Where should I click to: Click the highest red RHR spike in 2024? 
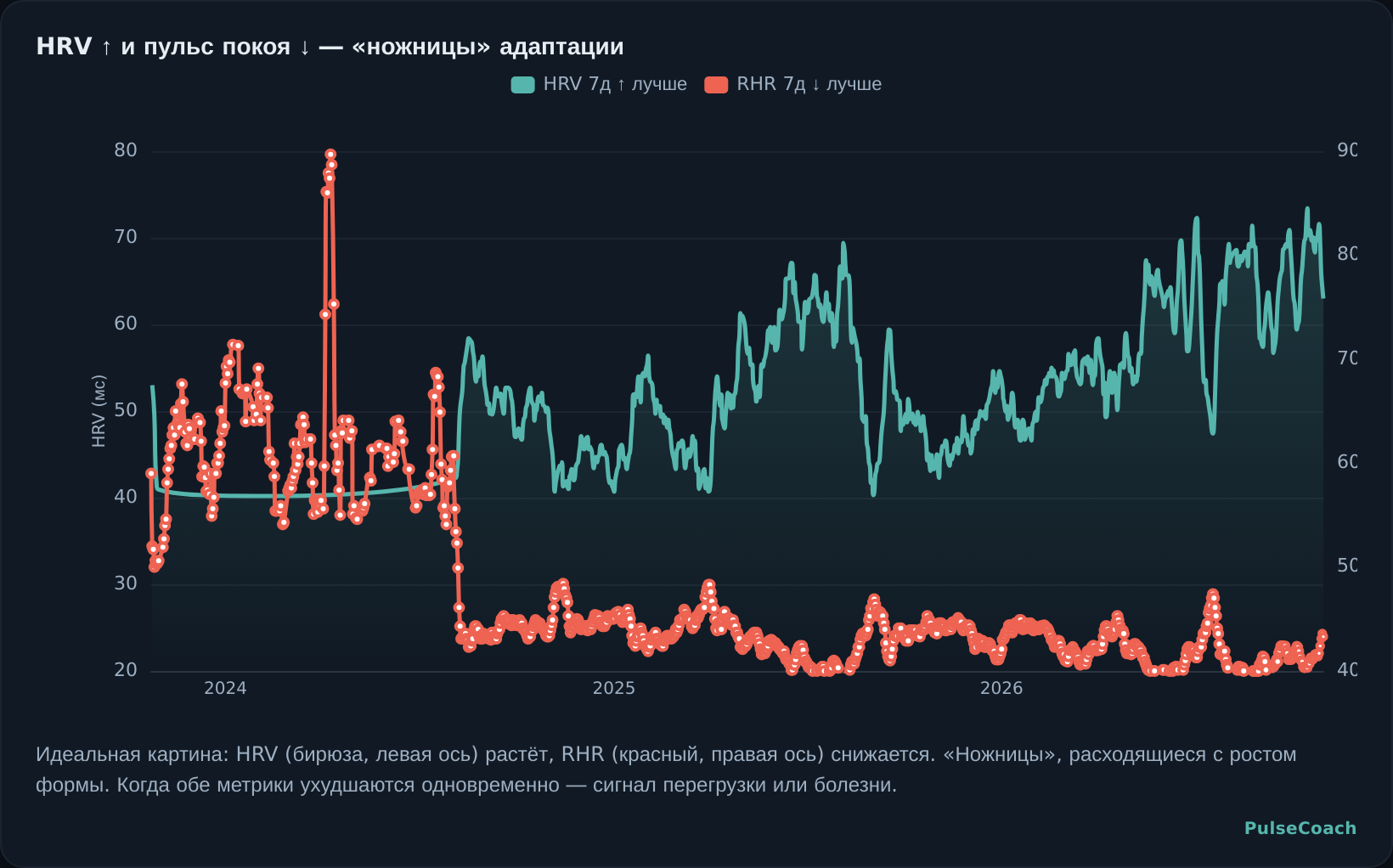coord(330,155)
